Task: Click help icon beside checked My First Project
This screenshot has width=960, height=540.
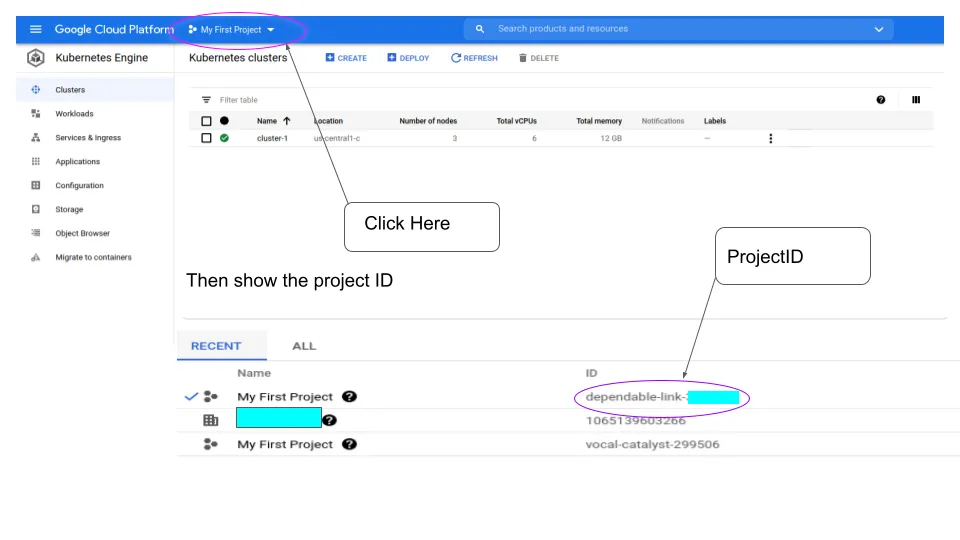Action: pyautogui.click(x=349, y=396)
